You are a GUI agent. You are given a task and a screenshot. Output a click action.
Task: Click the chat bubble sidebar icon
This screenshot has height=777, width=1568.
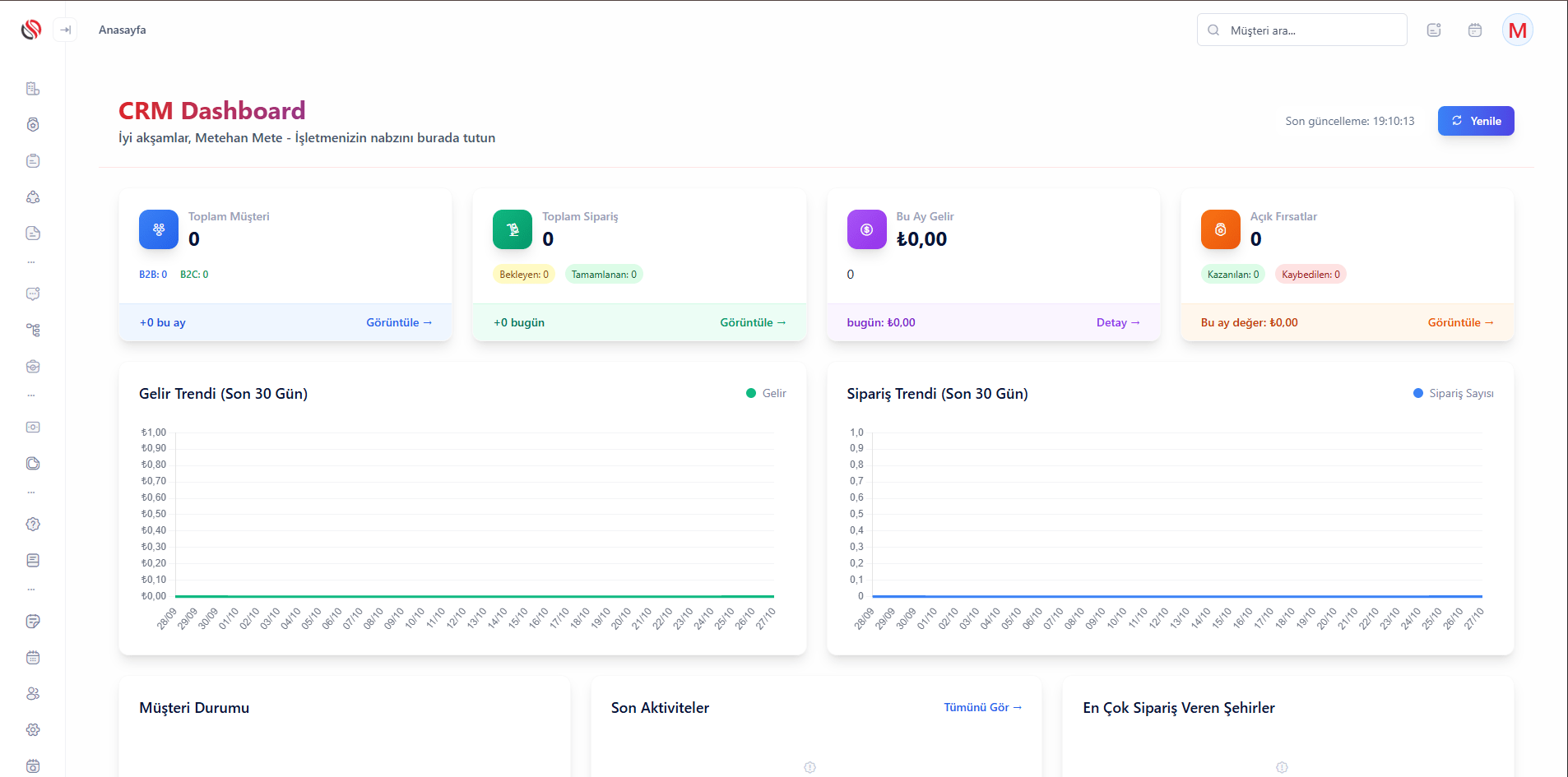pyautogui.click(x=33, y=294)
